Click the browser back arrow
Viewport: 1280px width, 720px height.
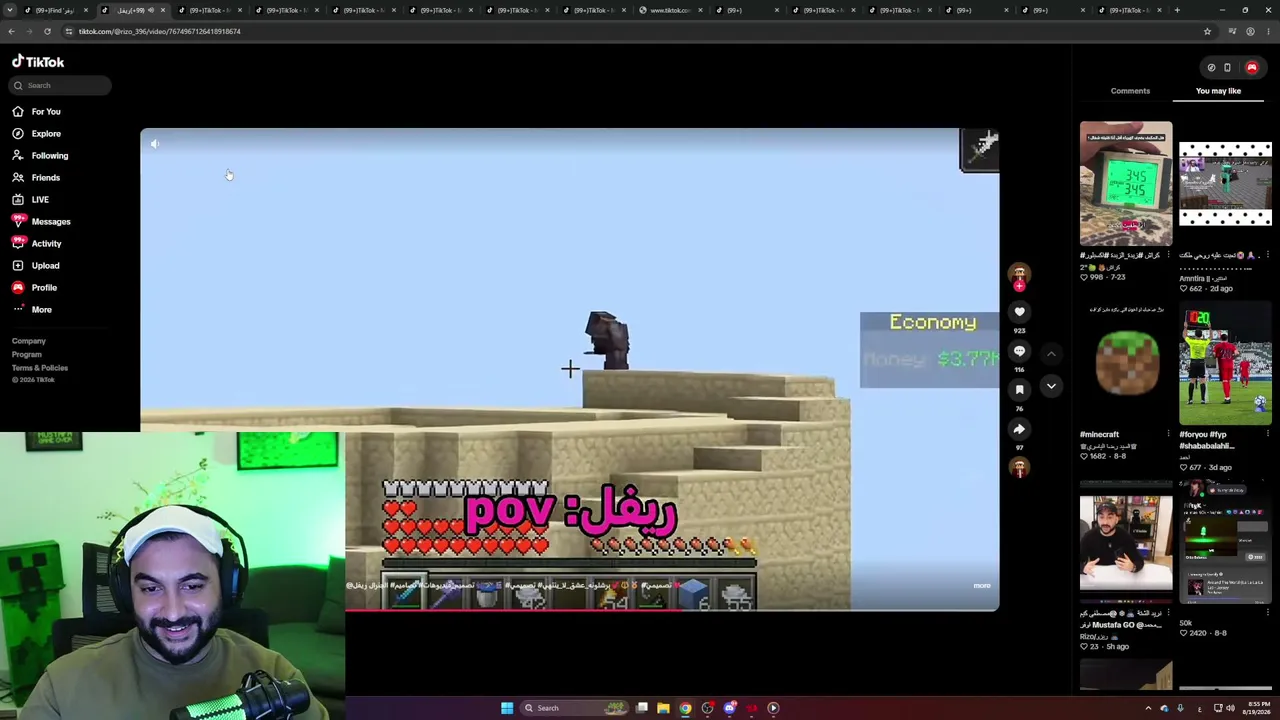point(11,31)
